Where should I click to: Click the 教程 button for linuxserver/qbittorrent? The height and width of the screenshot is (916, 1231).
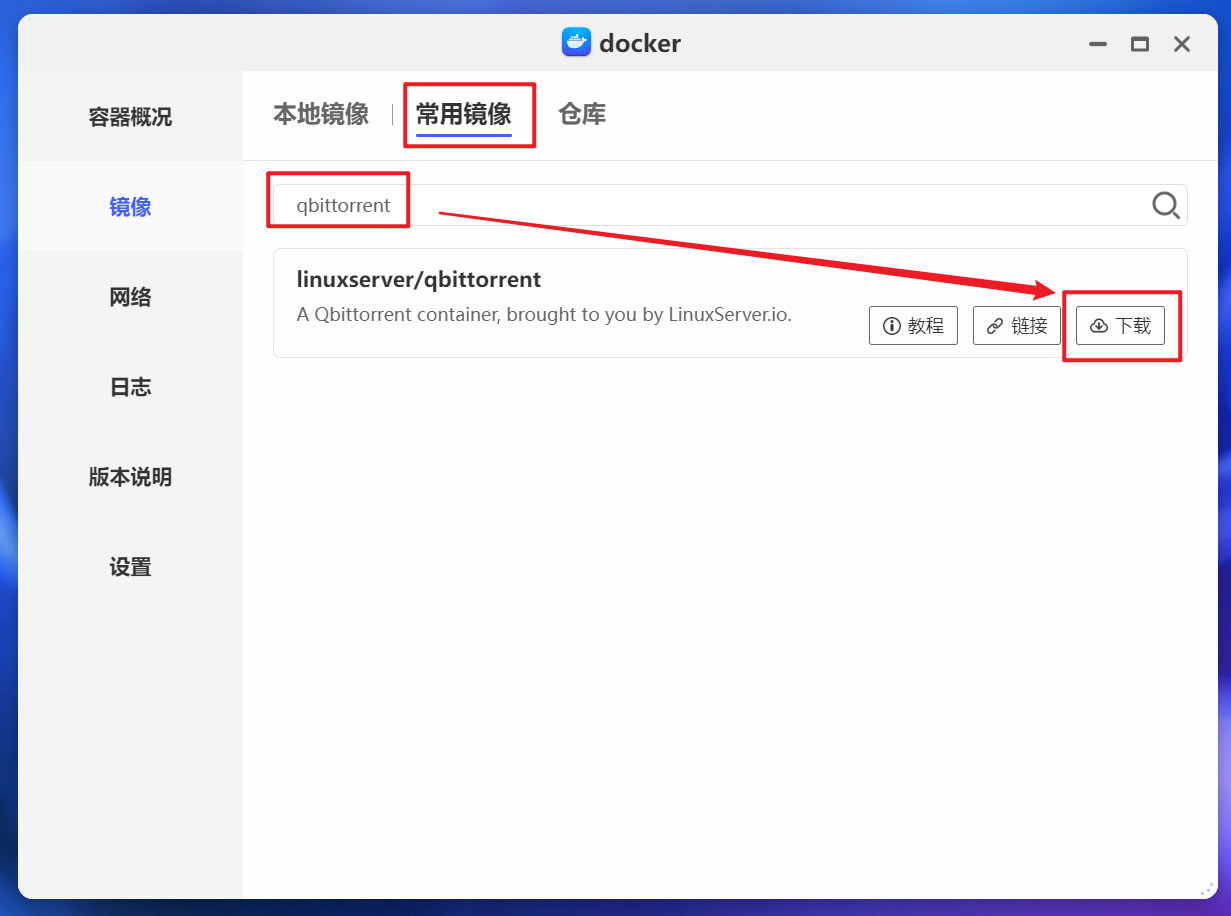coord(914,326)
